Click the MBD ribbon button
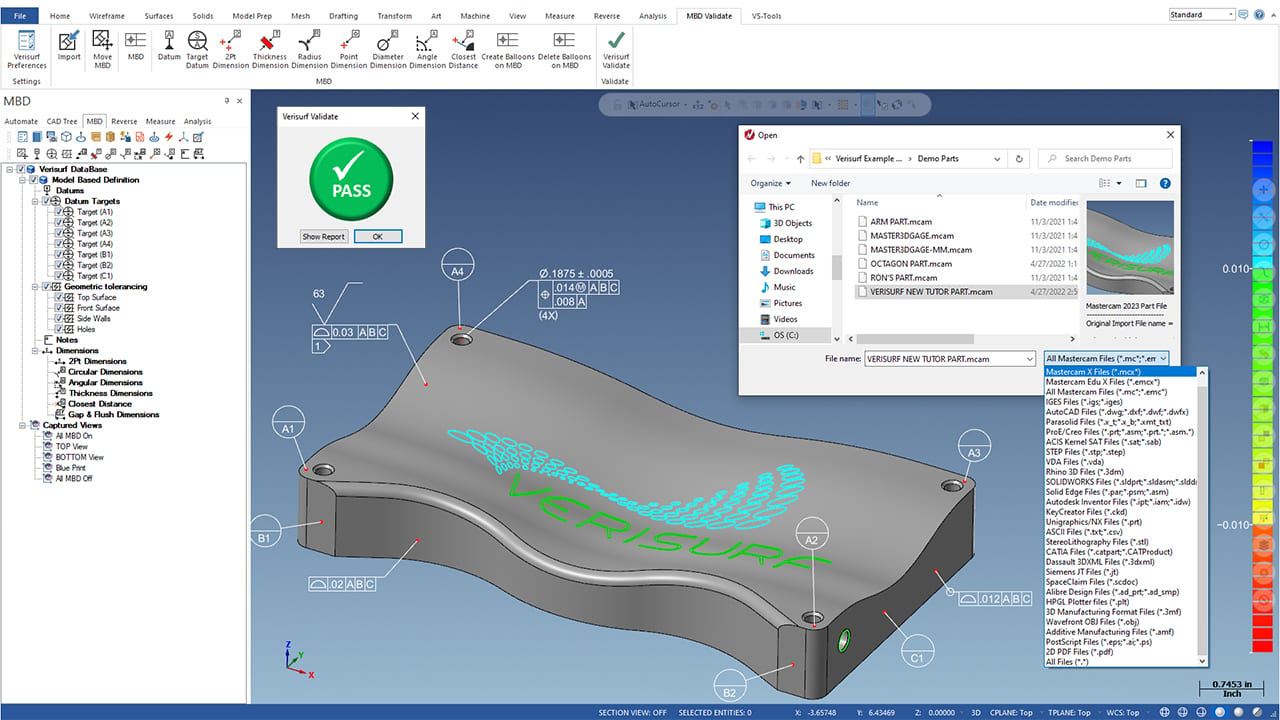The height and width of the screenshot is (720, 1280). (135, 46)
